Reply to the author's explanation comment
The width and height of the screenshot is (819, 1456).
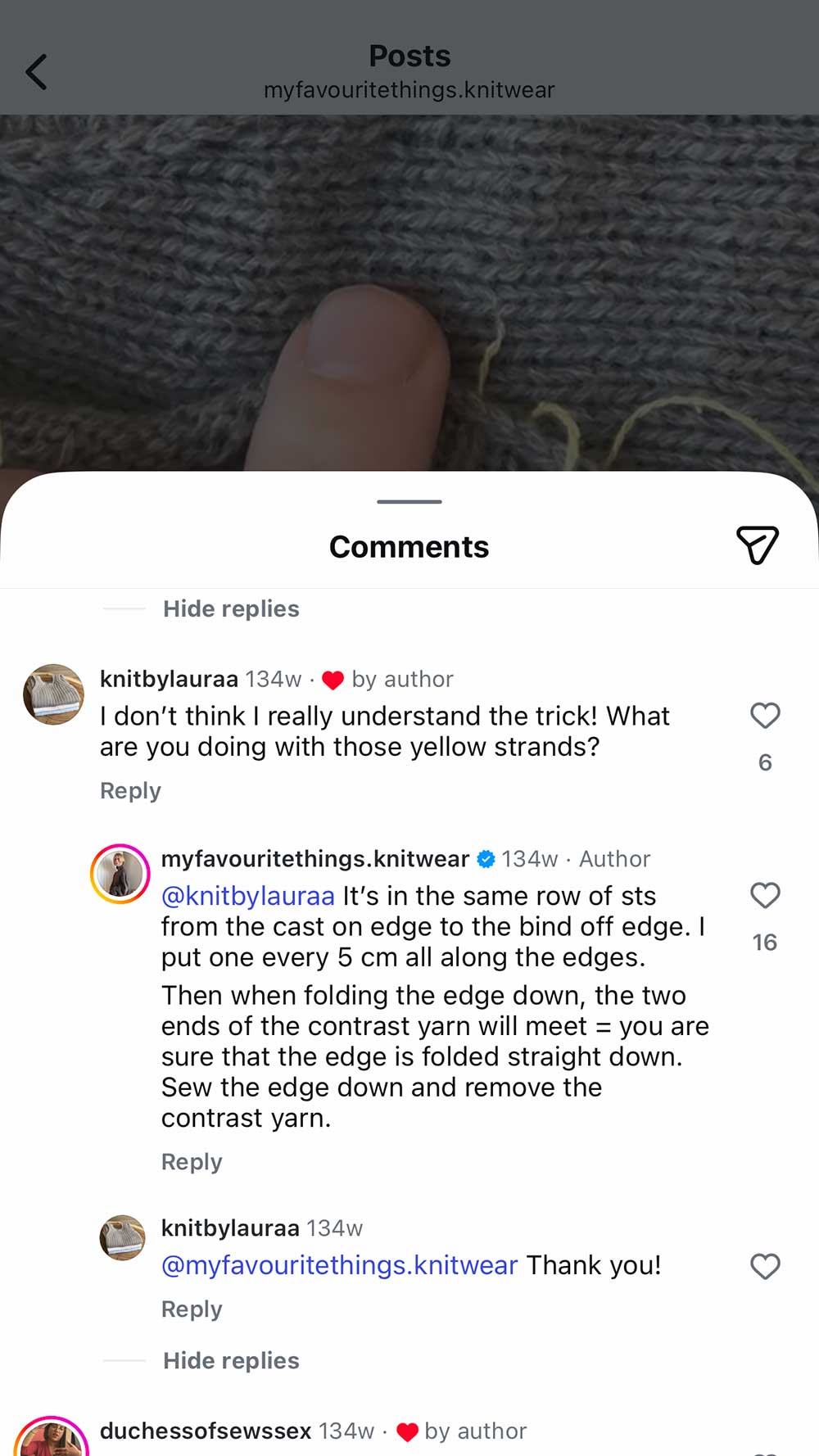pos(192,1161)
